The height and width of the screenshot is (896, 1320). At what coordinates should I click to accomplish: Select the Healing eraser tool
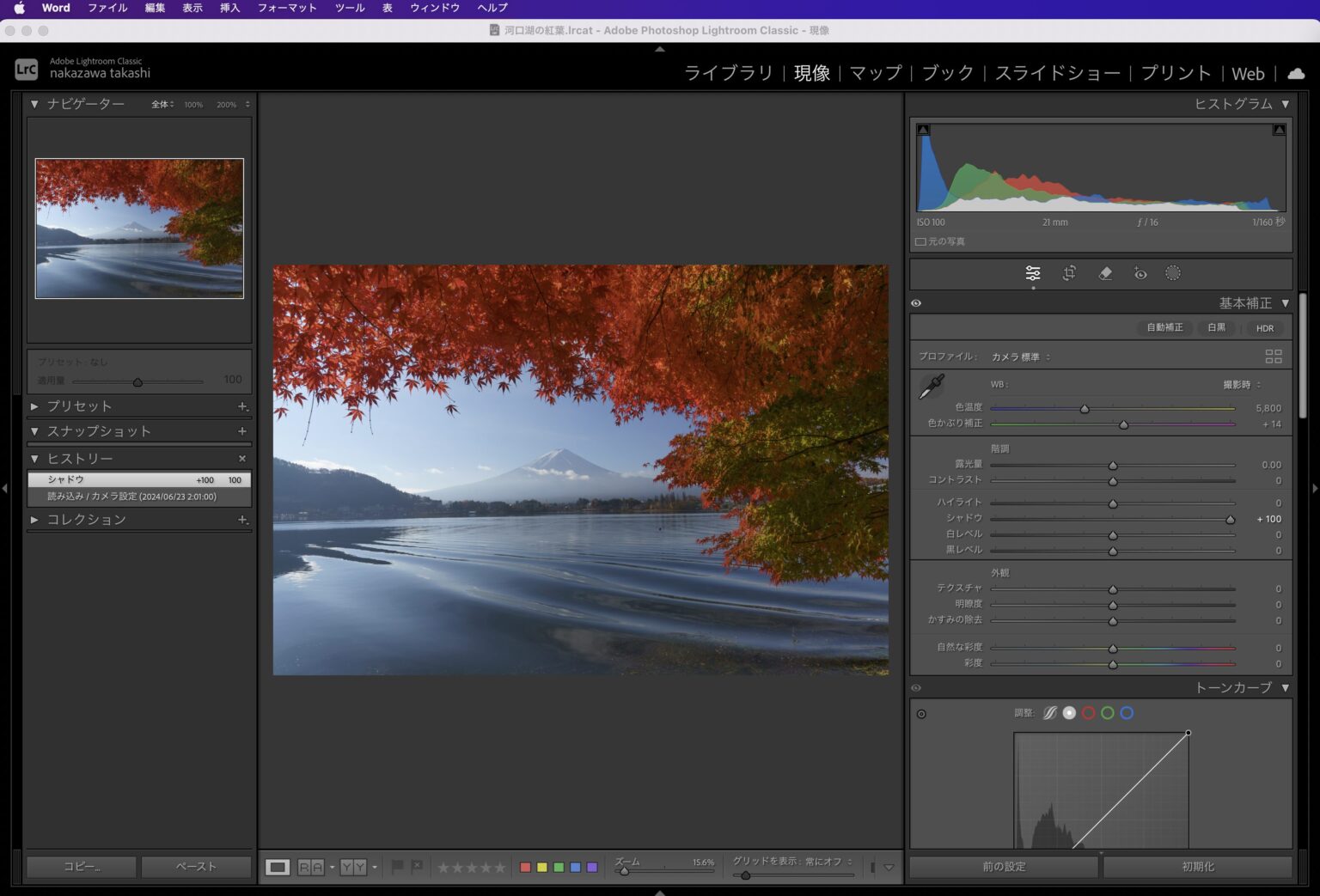coord(1105,273)
